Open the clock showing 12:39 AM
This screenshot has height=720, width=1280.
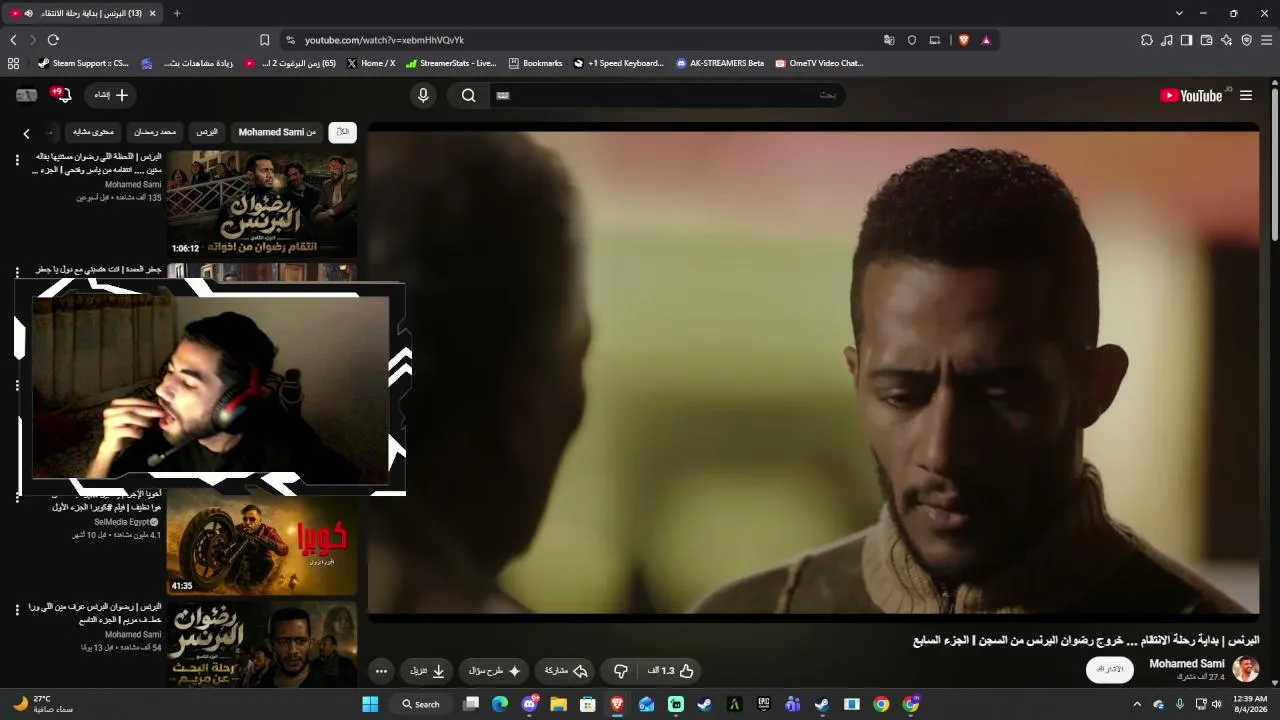pyautogui.click(x=1250, y=704)
